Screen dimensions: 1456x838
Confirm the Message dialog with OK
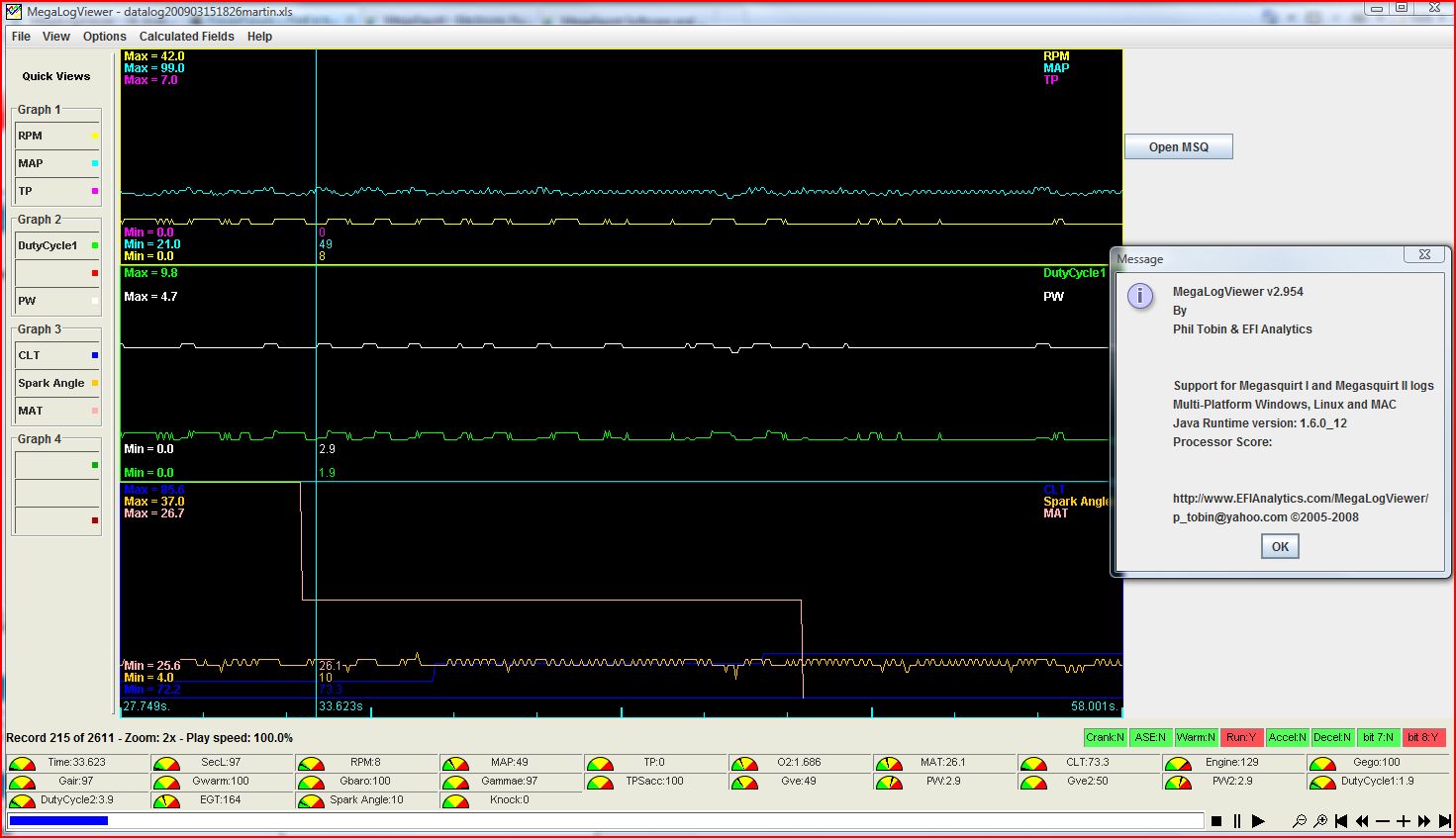click(1280, 546)
